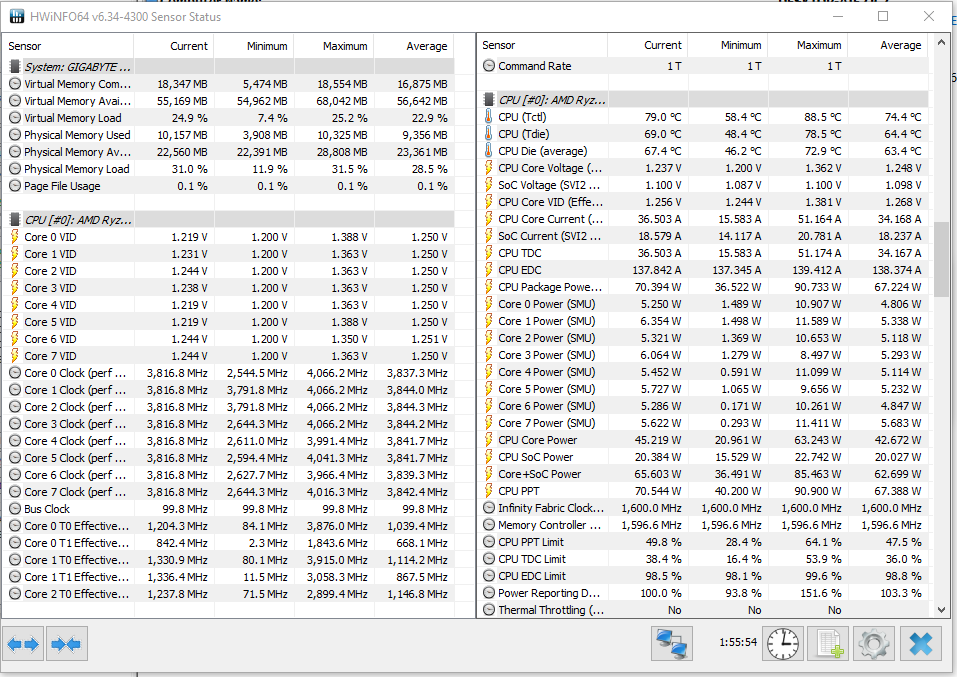Click clock icon next to Infinity Fabric Clock
The height and width of the screenshot is (677, 957).
point(489,508)
